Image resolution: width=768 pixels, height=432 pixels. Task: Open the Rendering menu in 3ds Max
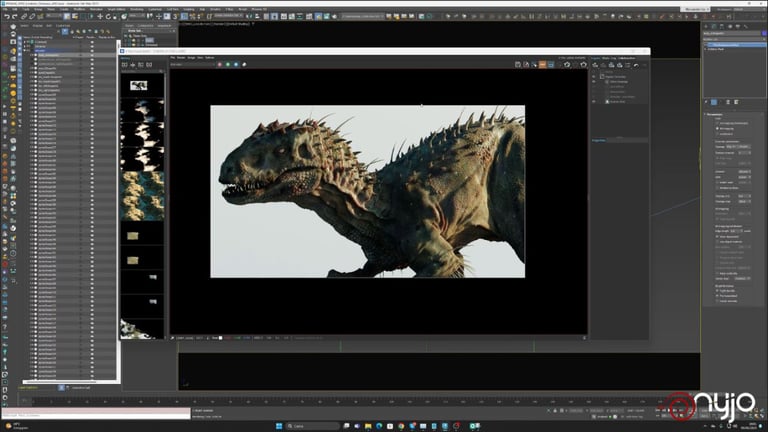pos(137,9)
